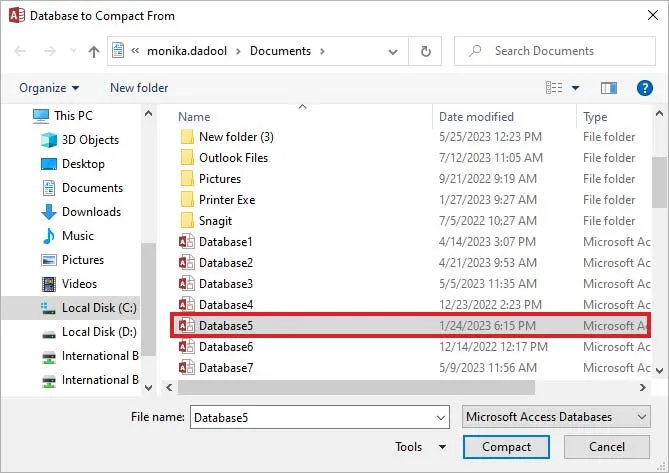This screenshot has width=669, height=473.
Task: Open the Downloads folder in sidebar
Action: point(90,212)
